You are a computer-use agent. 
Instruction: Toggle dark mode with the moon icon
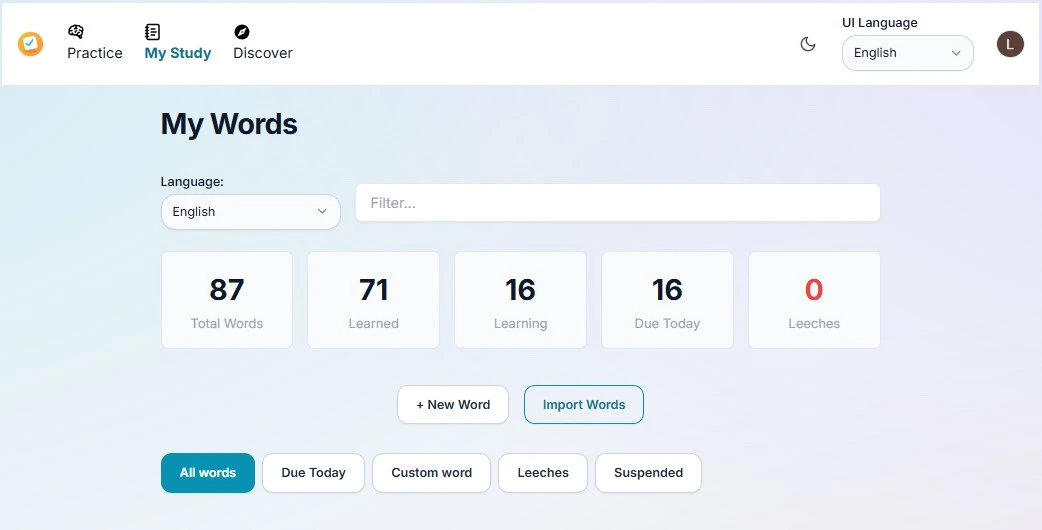pyautogui.click(x=807, y=44)
